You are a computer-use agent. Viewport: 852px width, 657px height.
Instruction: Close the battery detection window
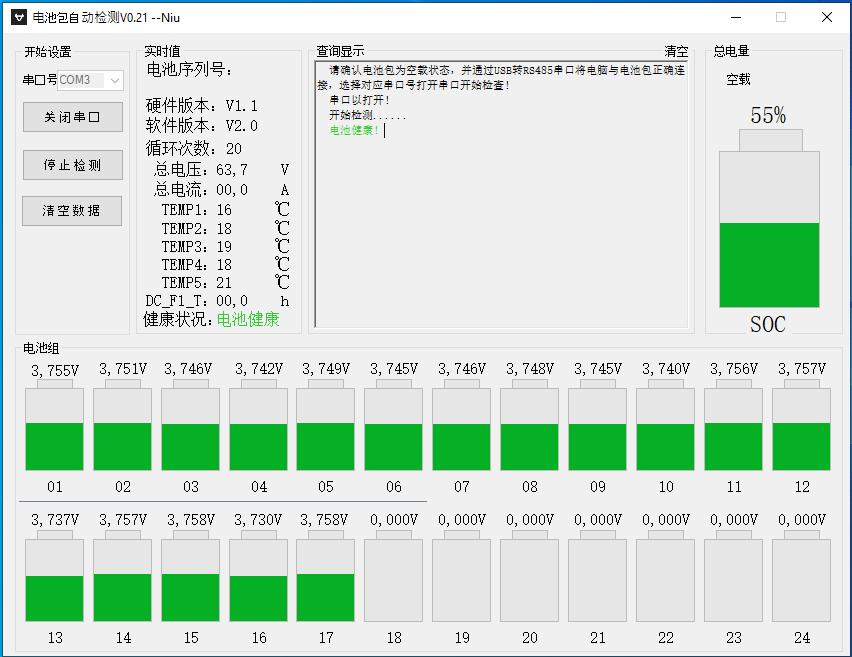point(826,17)
